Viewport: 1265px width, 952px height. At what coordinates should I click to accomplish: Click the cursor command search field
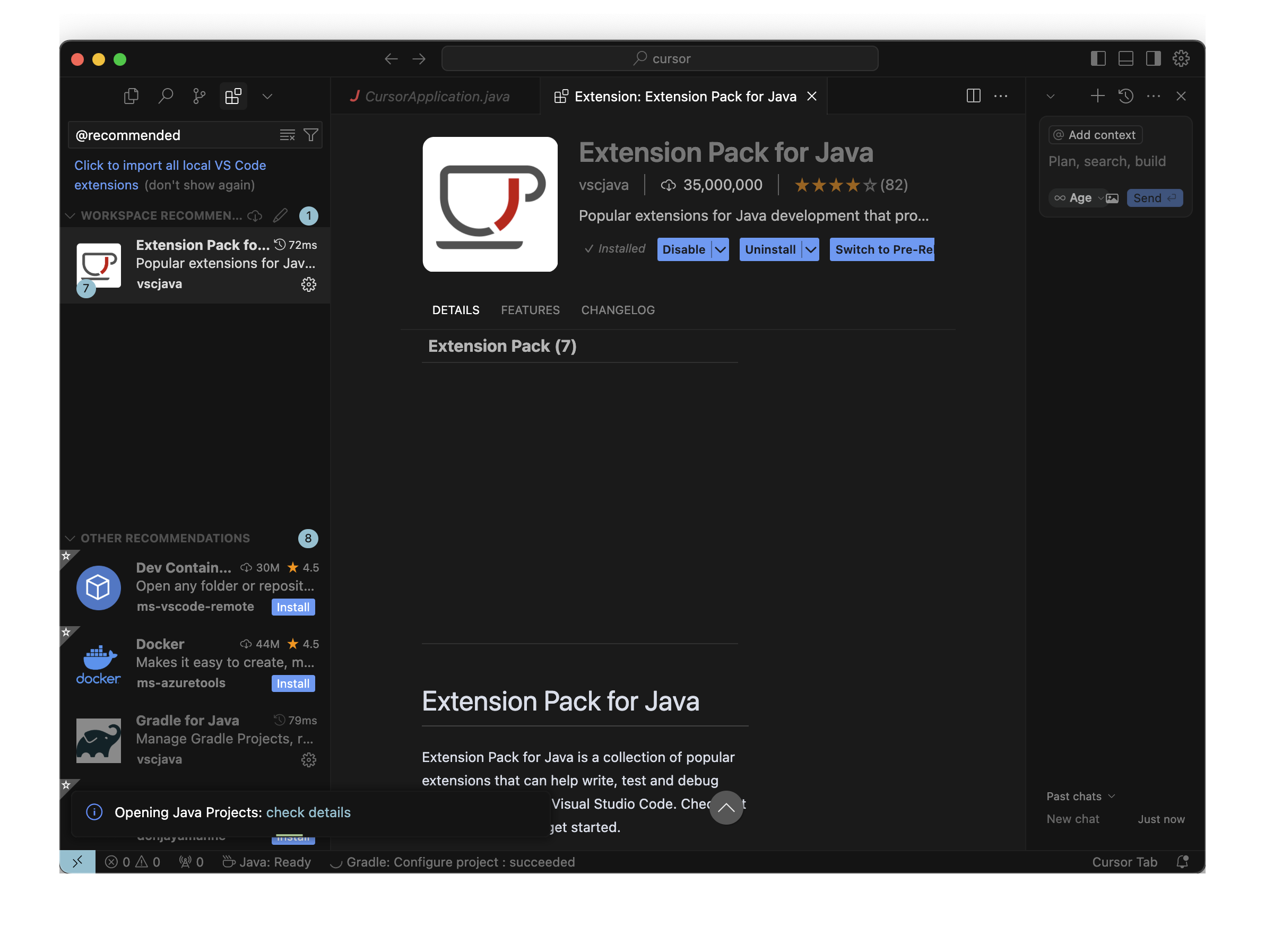click(660, 58)
